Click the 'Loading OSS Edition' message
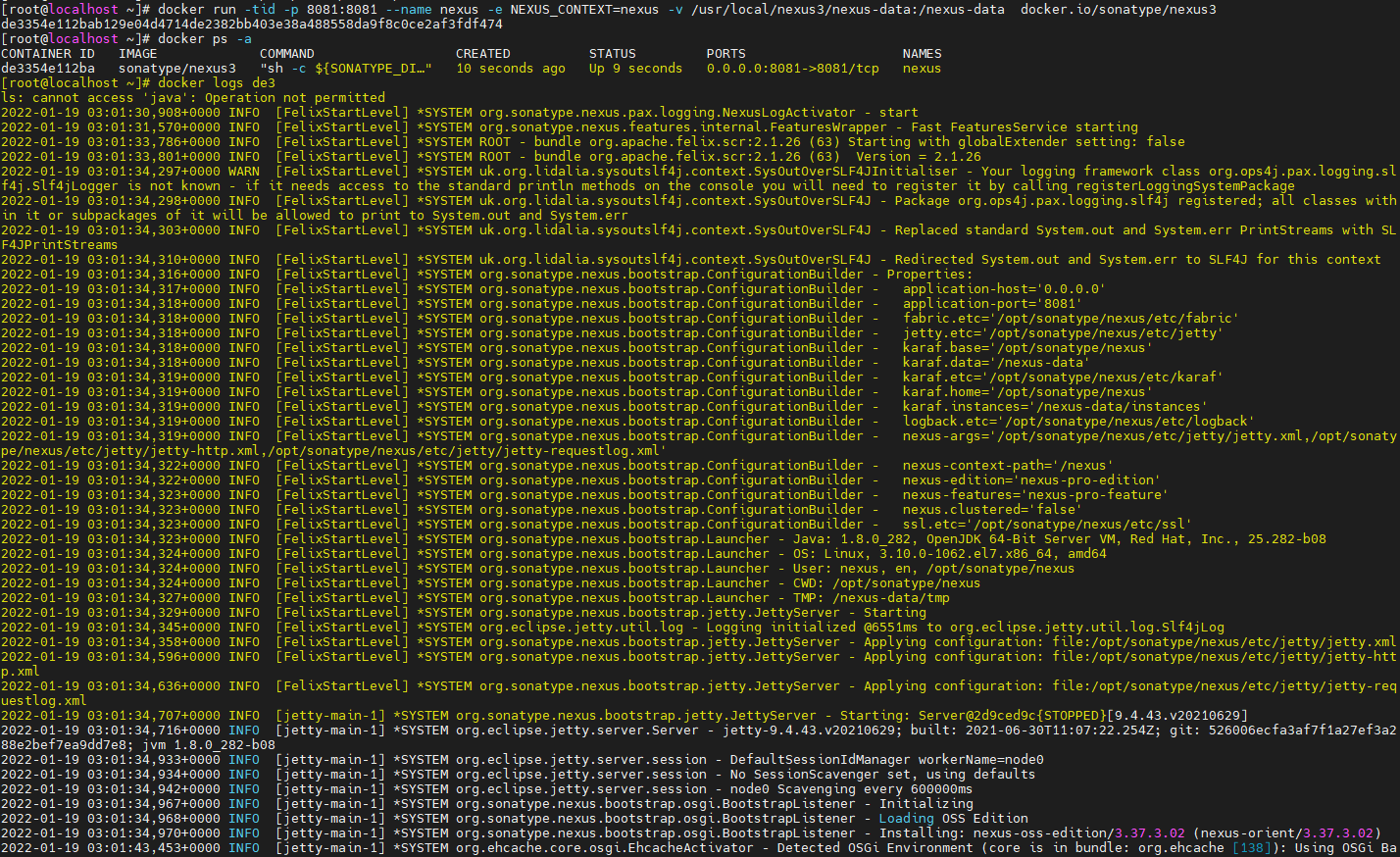This screenshot has height=857, width=1400. [954, 818]
